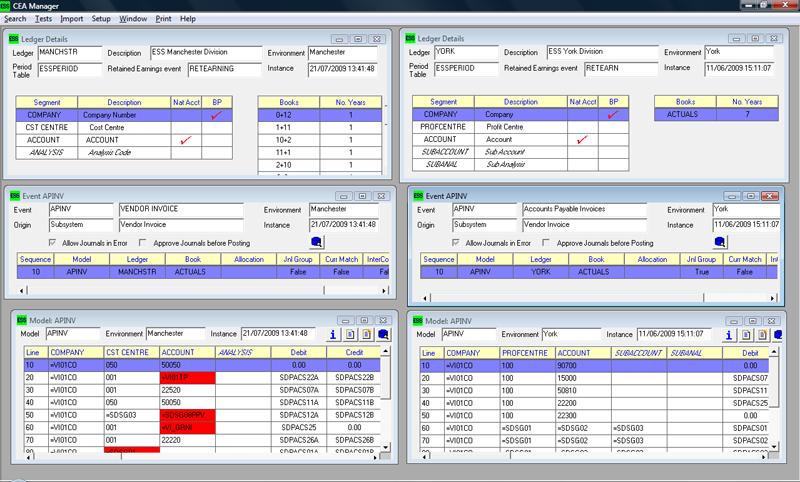Open the Setup menu
Viewport: 800px width, 482px height.
point(101,19)
